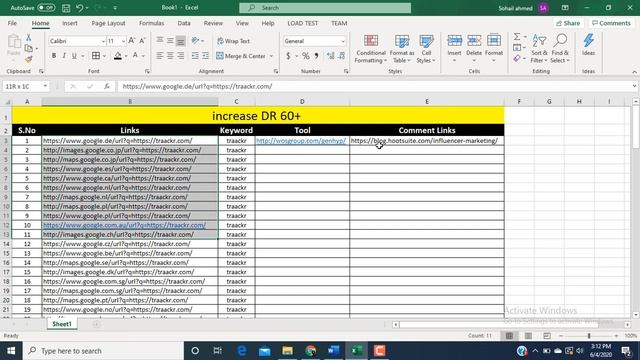The image size is (640, 360).
Task: Click the Italic formatting icon
Action: pyautogui.click(x=64, y=56)
